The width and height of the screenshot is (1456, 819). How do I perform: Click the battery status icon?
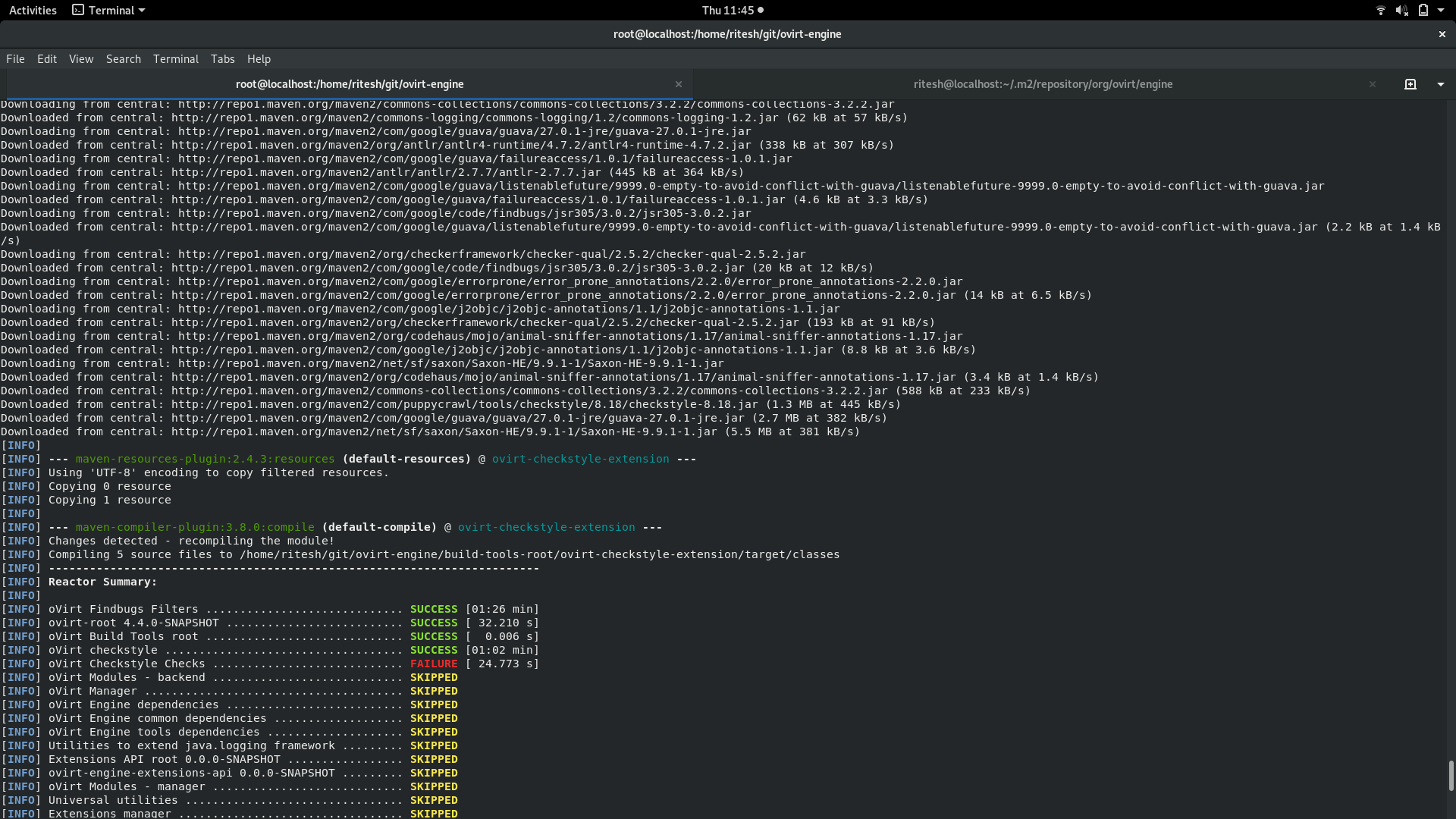coord(1423,10)
